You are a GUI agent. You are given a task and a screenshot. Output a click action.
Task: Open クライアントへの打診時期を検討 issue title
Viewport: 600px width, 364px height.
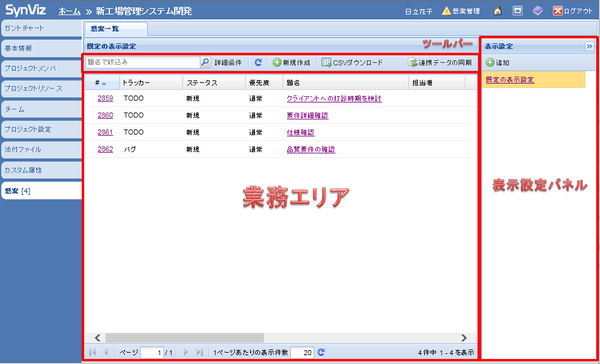[x=334, y=99]
